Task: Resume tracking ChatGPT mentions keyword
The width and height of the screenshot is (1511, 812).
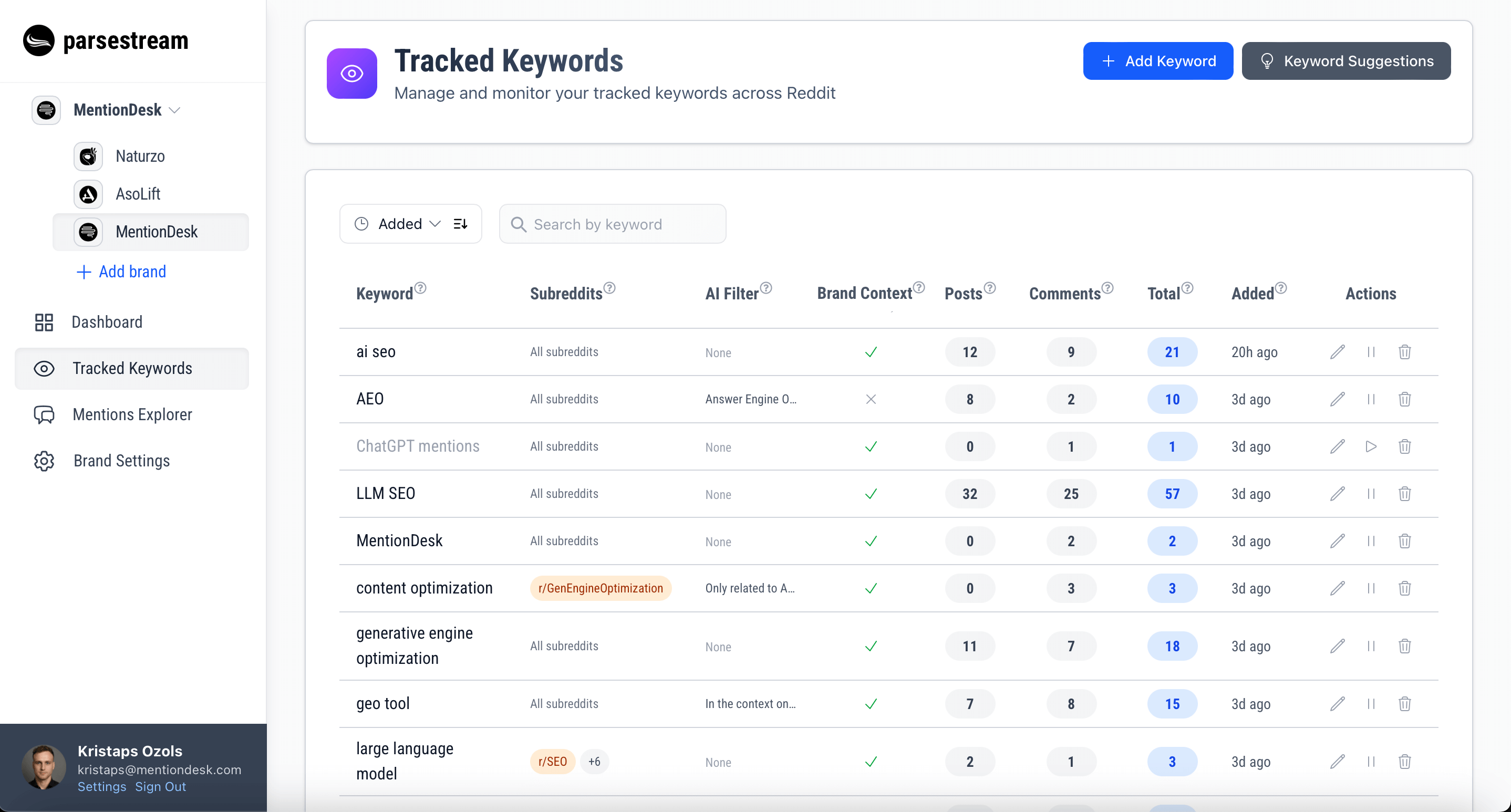Action: click(x=1371, y=447)
